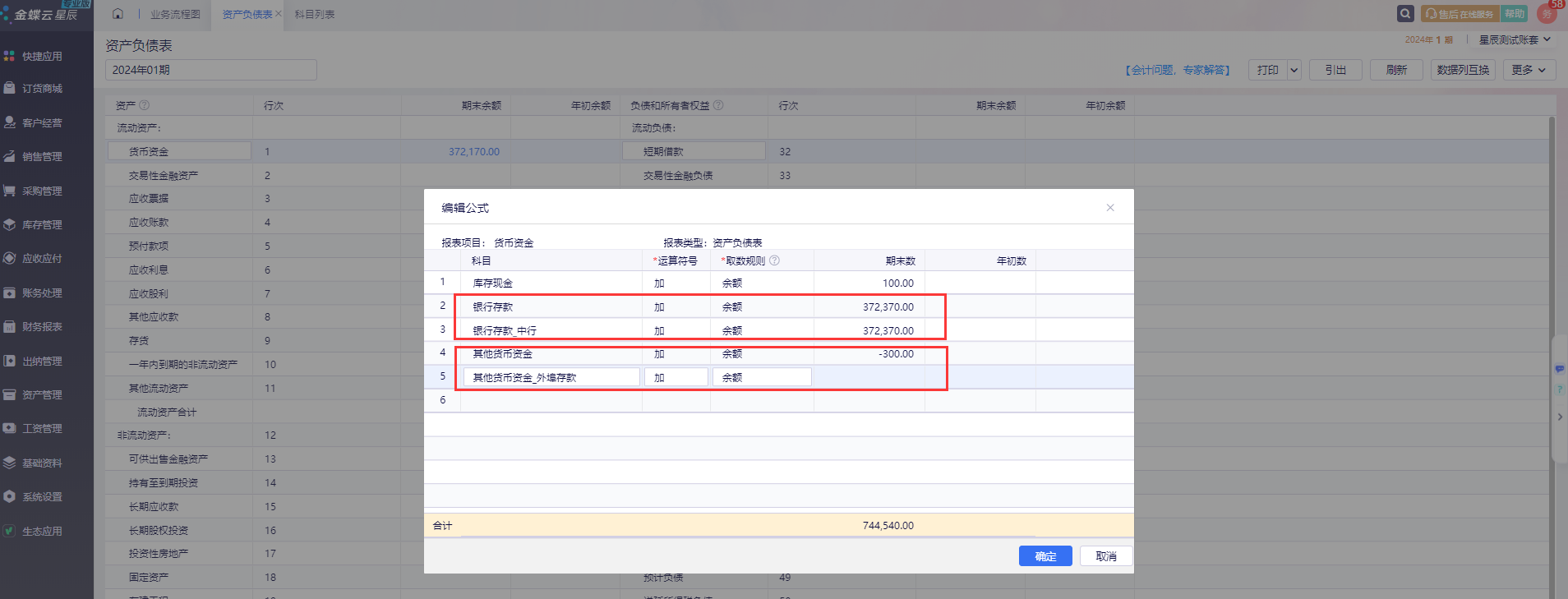
Task: Open 快捷应用 sidebar icon
Action: point(9,56)
